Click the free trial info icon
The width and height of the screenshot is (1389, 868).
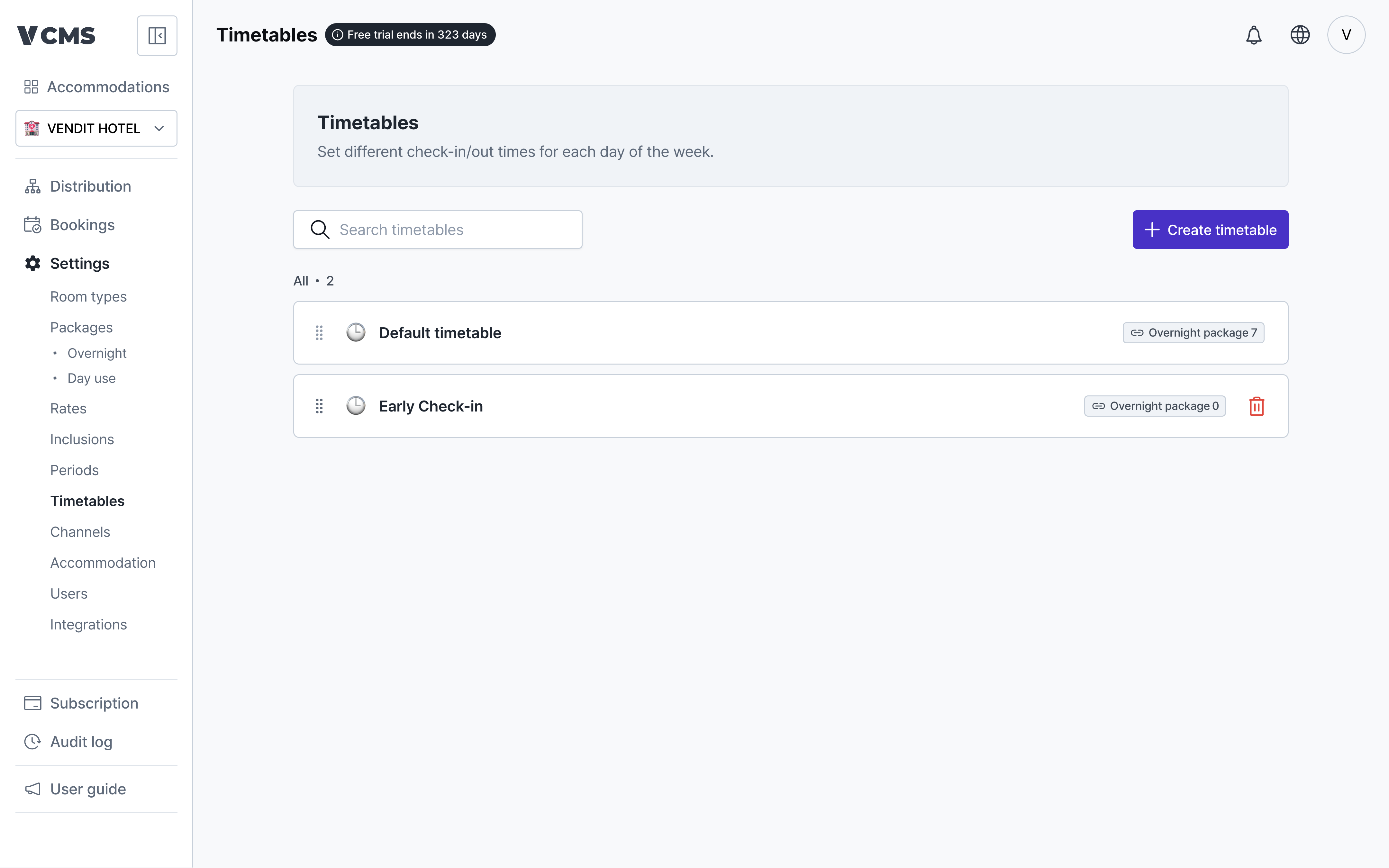point(338,35)
